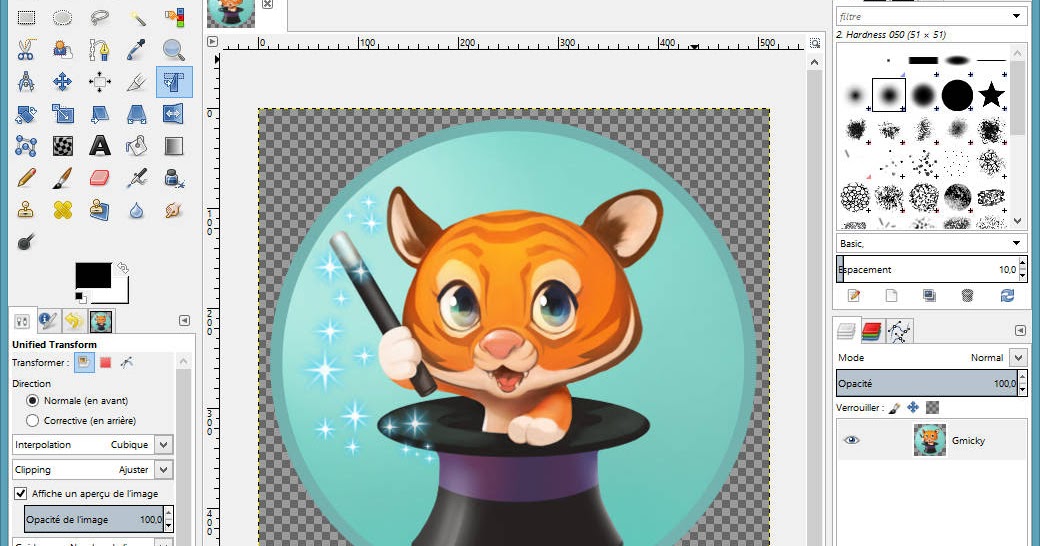Select the Ink tool
This screenshot has height=546, width=1040.
[x=174, y=178]
